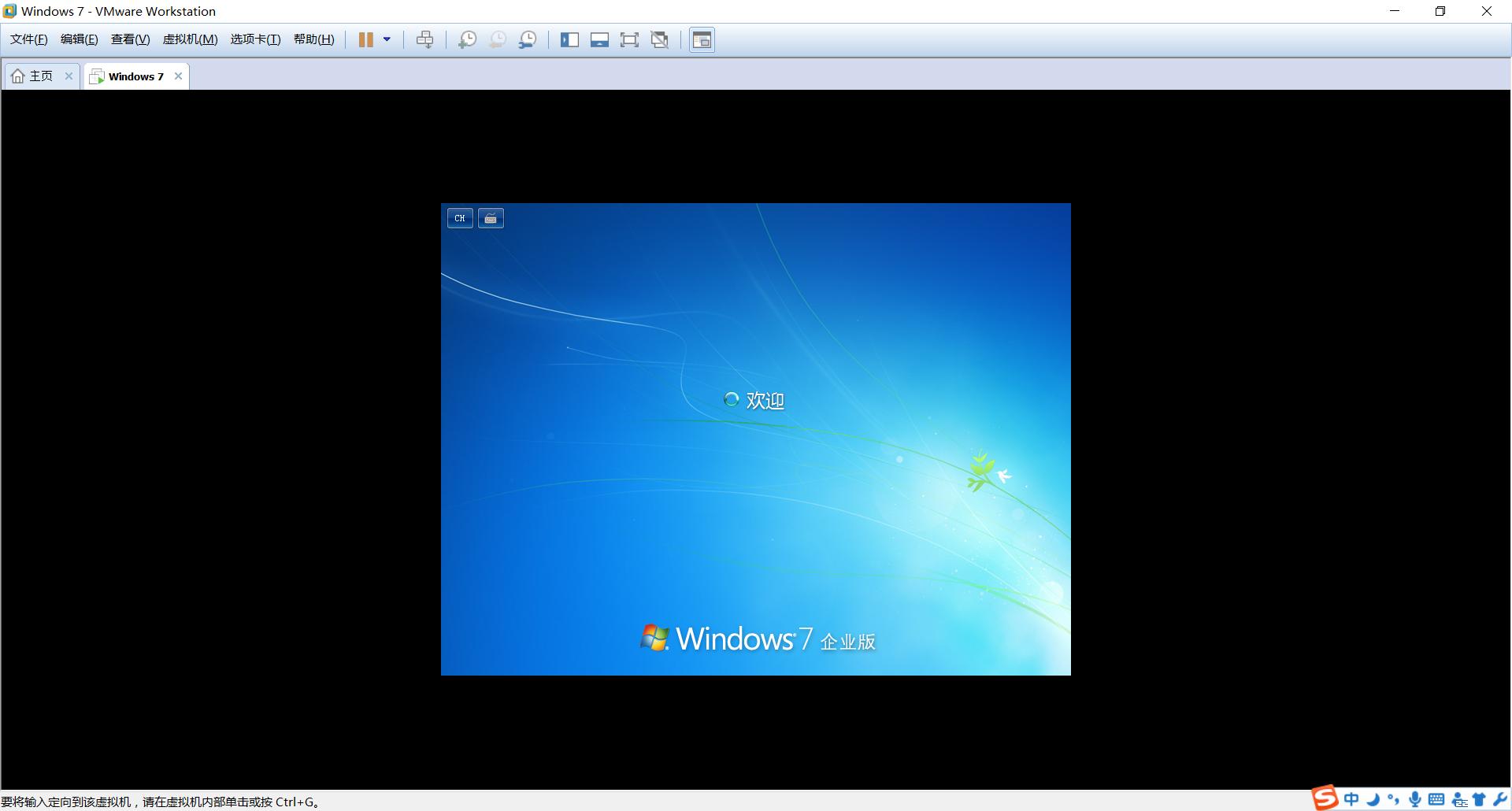The width and height of the screenshot is (1512, 811).
Task: Open the Sogou toolbox wrench icon
Action: (x=1499, y=800)
